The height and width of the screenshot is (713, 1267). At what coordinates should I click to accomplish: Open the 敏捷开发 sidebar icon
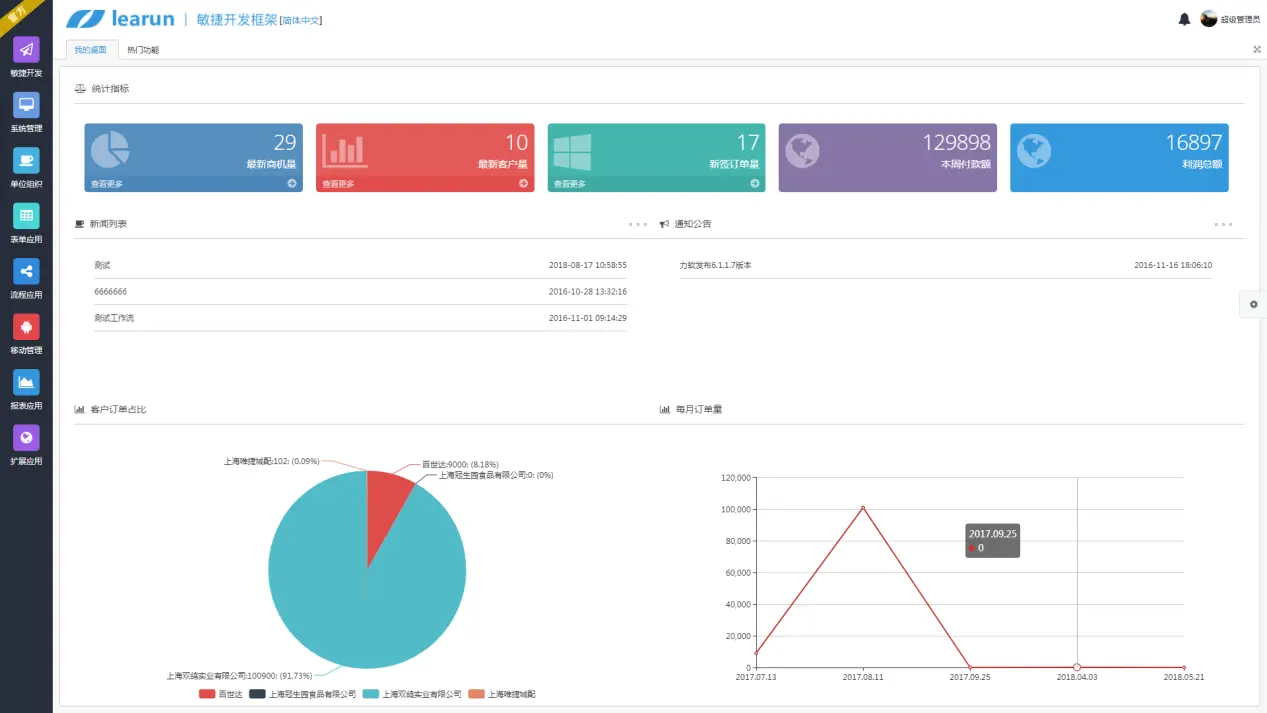tap(26, 49)
